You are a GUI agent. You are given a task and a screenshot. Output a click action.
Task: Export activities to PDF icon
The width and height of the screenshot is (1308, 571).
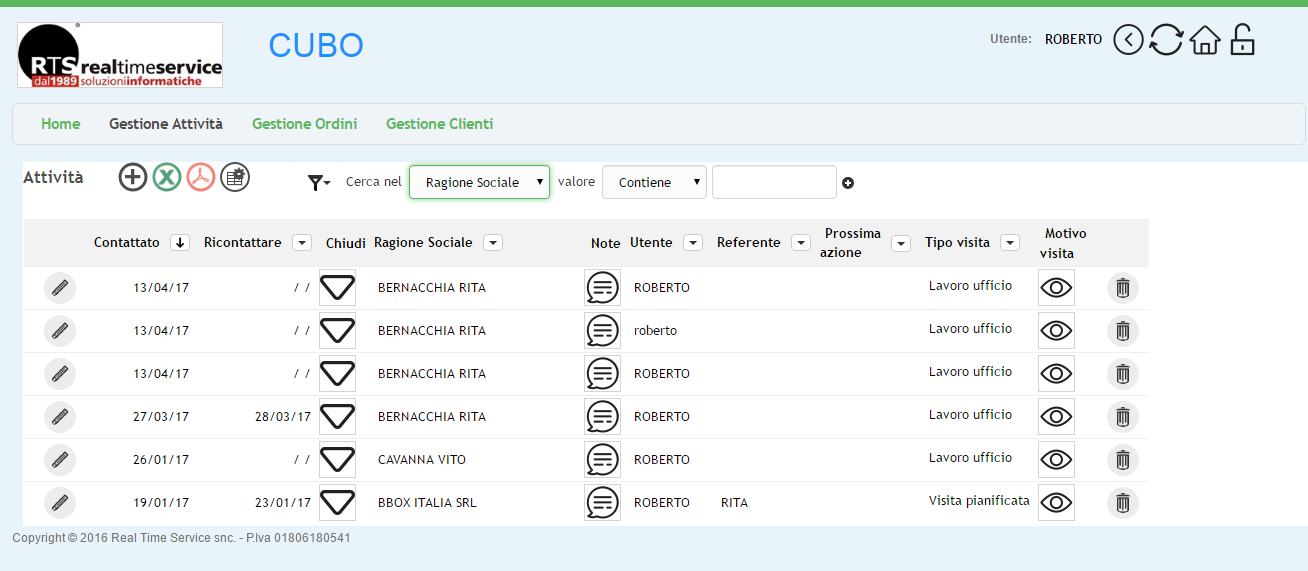(x=201, y=177)
